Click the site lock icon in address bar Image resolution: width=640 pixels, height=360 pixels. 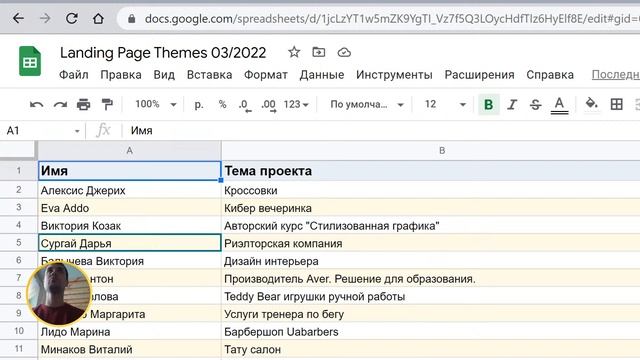(x=131, y=19)
